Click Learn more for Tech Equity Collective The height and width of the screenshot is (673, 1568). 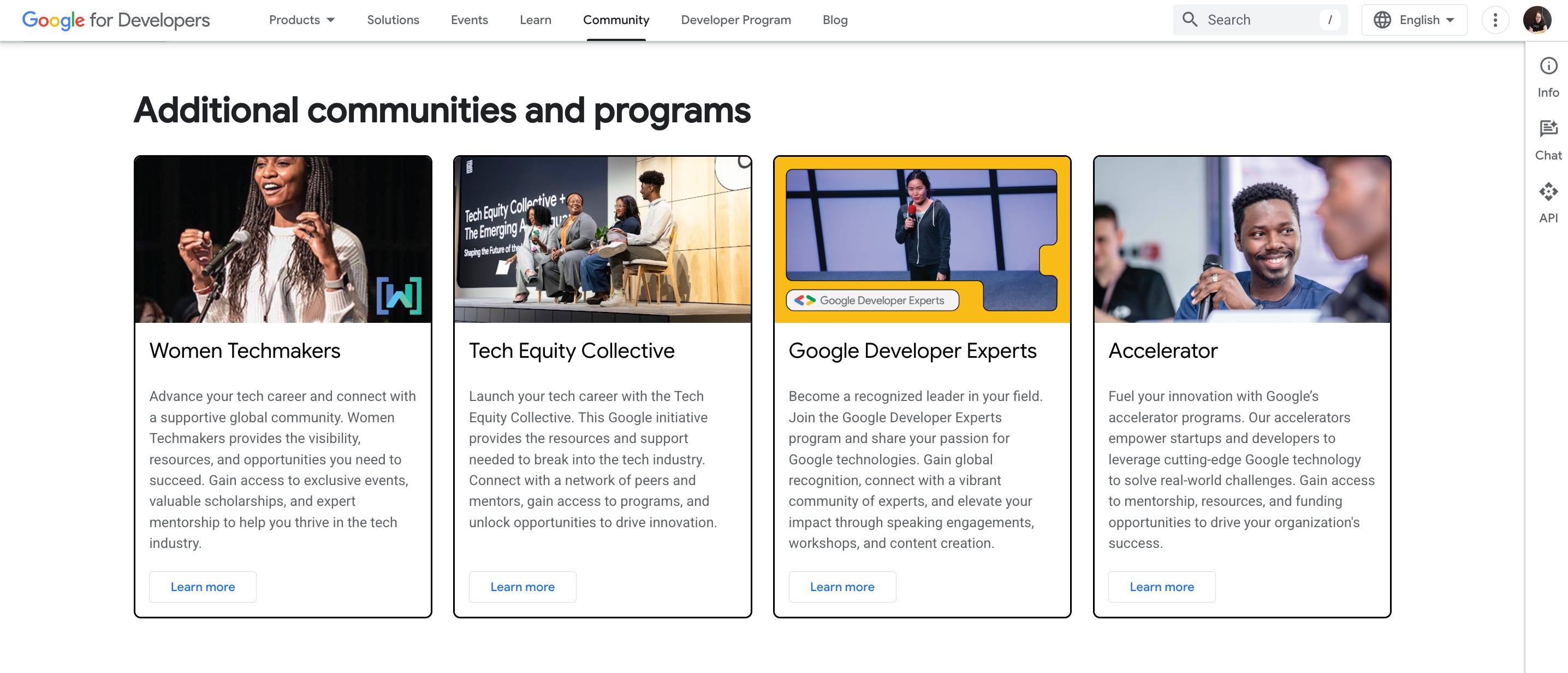point(522,587)
